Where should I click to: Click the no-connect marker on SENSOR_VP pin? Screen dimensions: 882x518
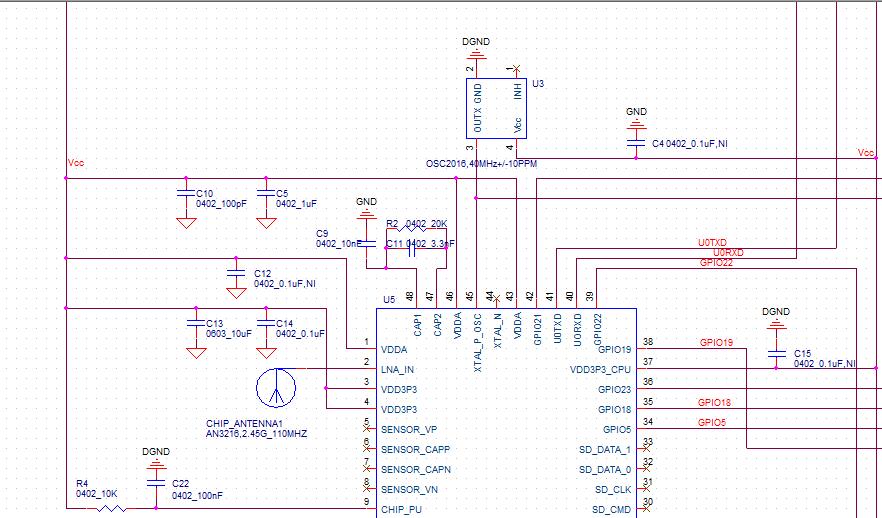coord(366,429)
